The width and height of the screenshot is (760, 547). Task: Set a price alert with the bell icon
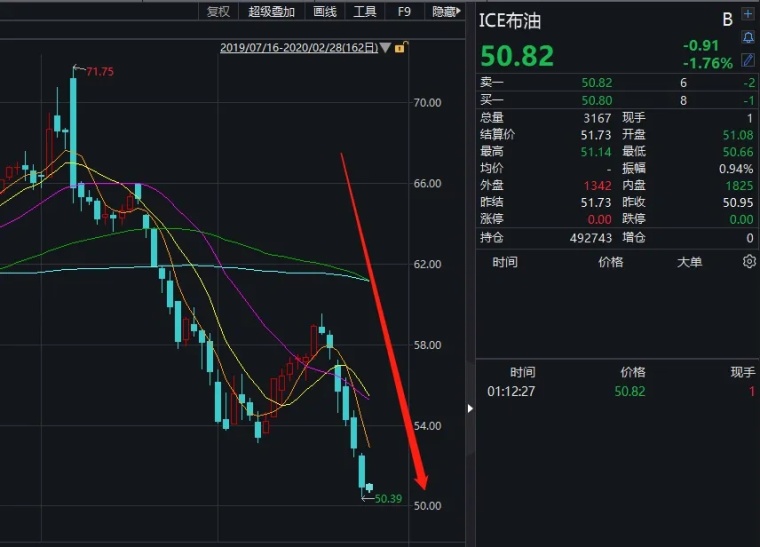coord(748,37)
